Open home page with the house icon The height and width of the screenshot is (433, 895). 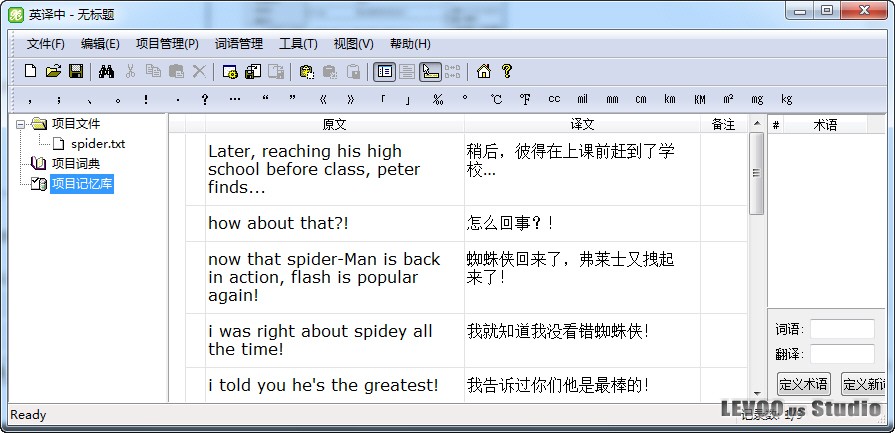click(483, 71)
